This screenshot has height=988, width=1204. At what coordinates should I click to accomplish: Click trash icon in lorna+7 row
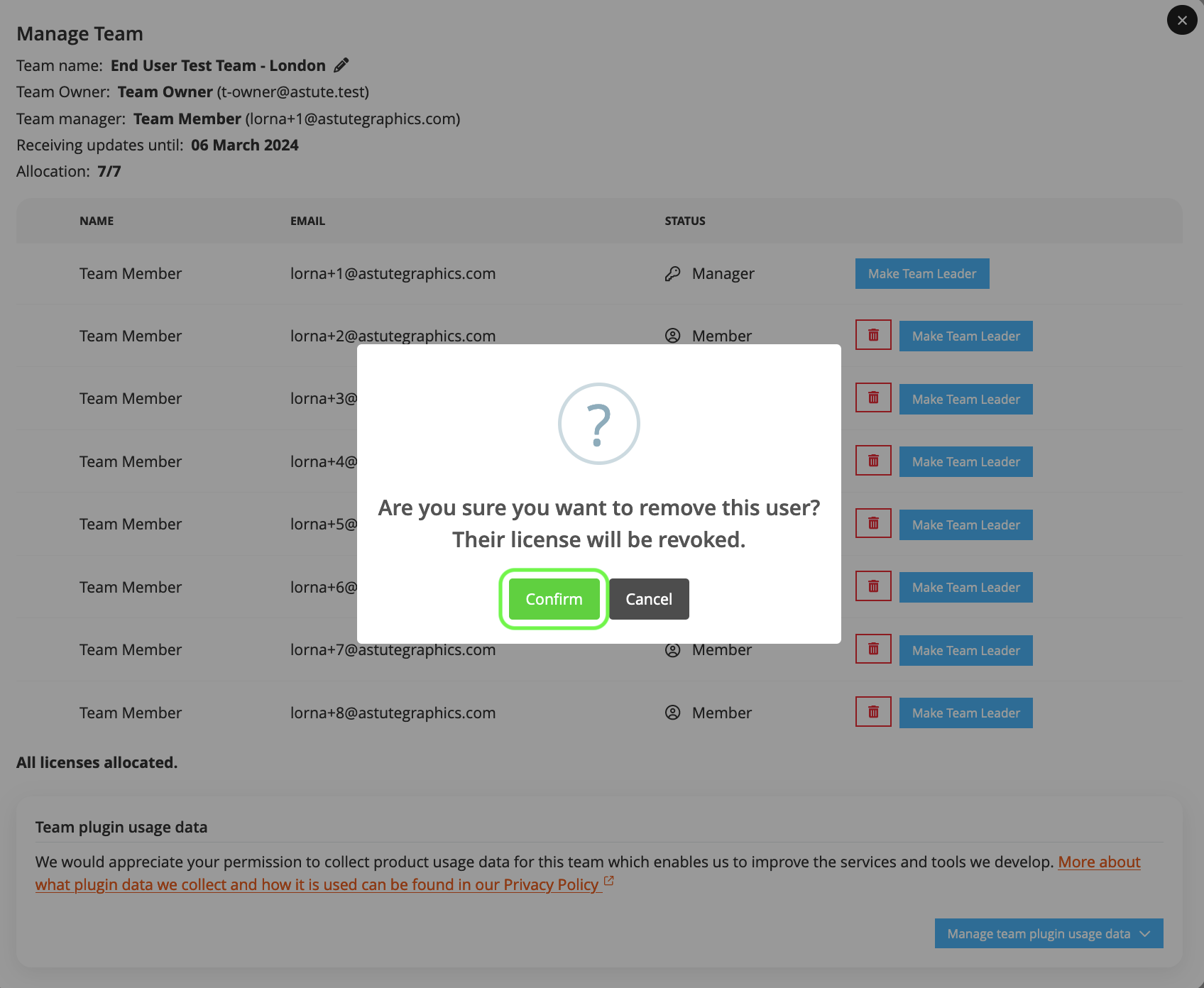pos(873,649)
